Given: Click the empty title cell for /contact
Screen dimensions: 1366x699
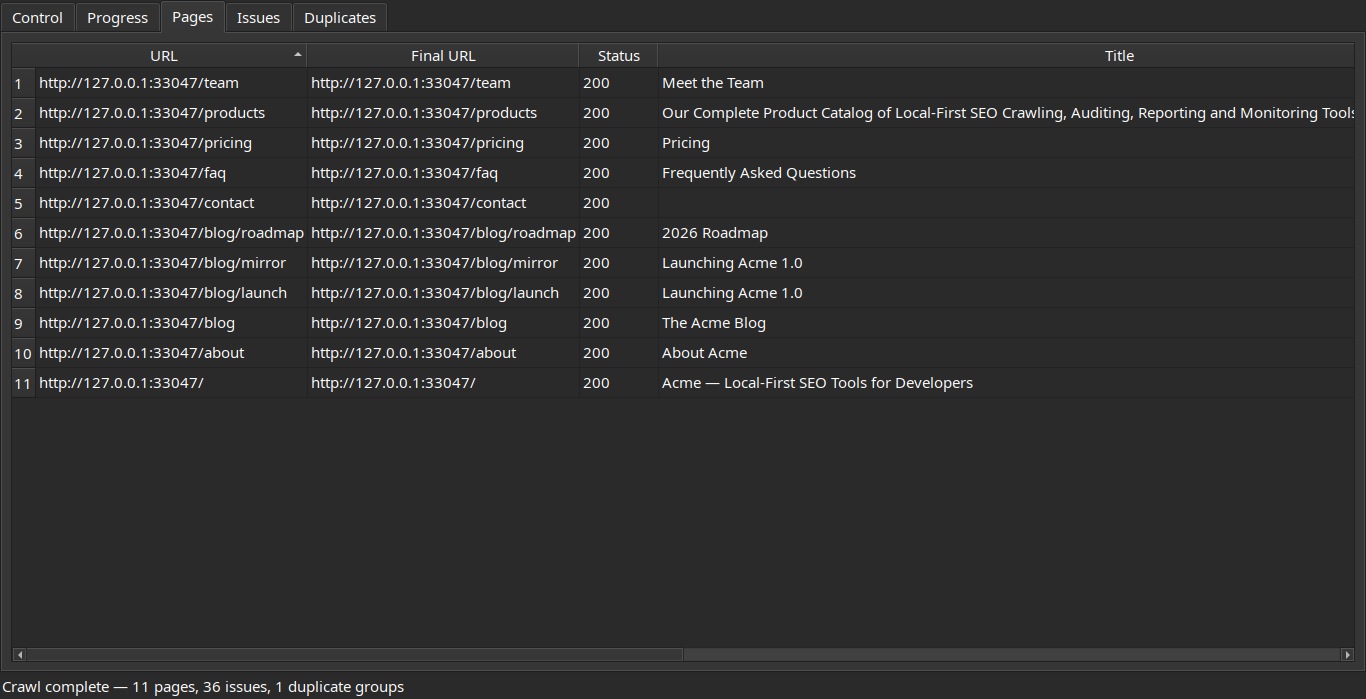Looking at the screenshot, I should pos(1006,203).
